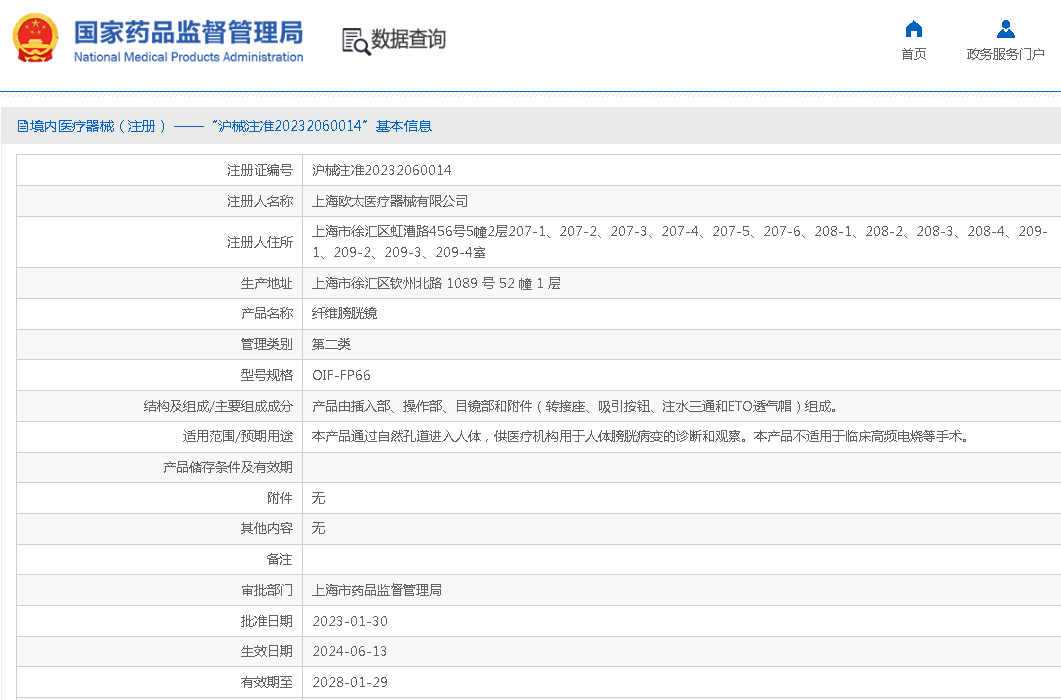Go to 数据查询 section title
The width and height of the screenshot is (1061, 700).
408,39
